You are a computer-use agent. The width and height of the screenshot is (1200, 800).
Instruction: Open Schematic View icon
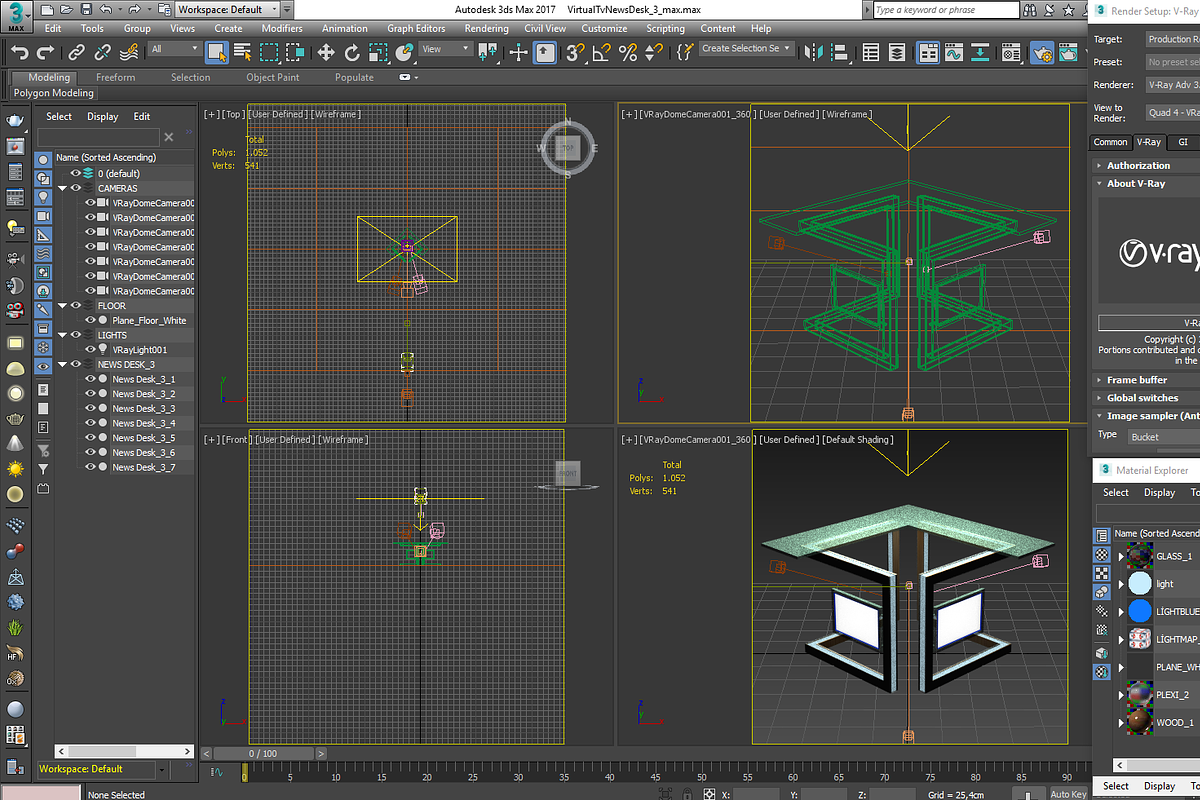982,52
